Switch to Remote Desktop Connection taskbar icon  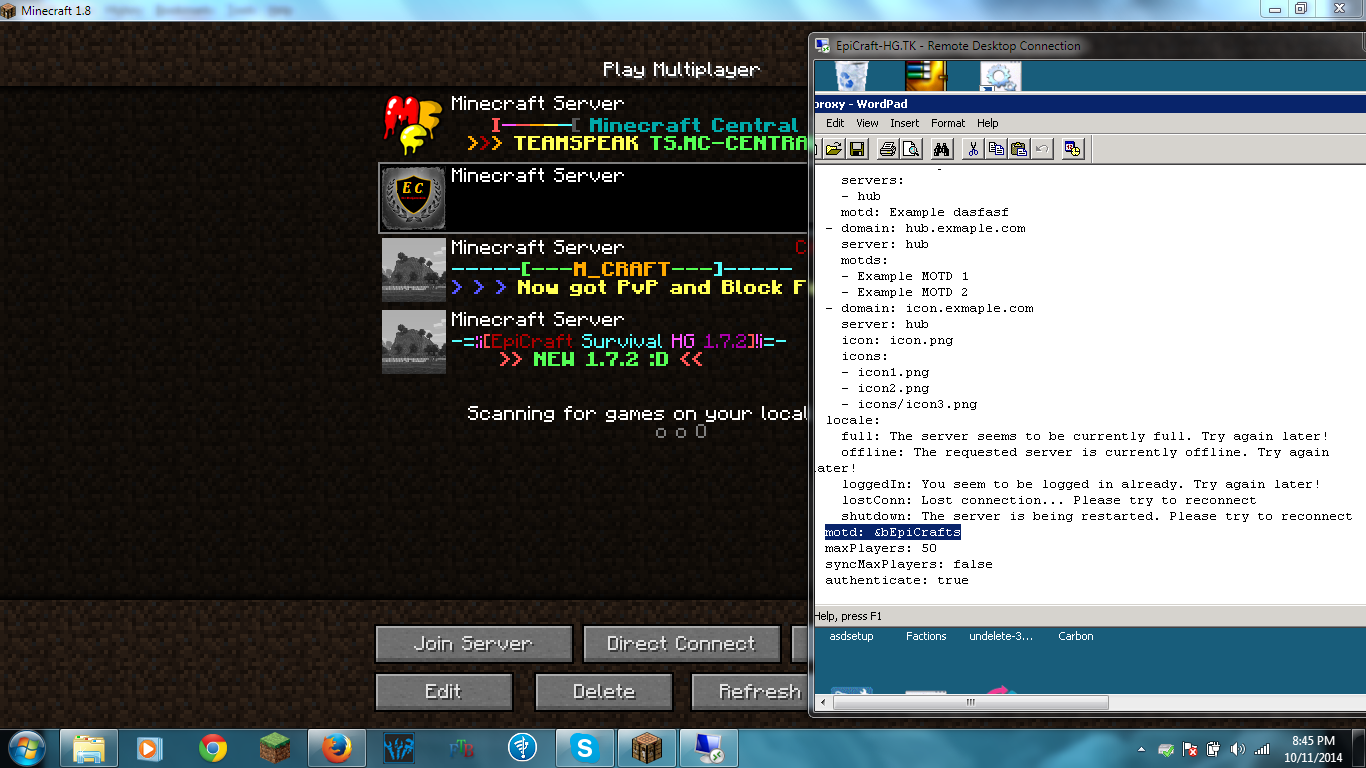[x=709, y=748]
